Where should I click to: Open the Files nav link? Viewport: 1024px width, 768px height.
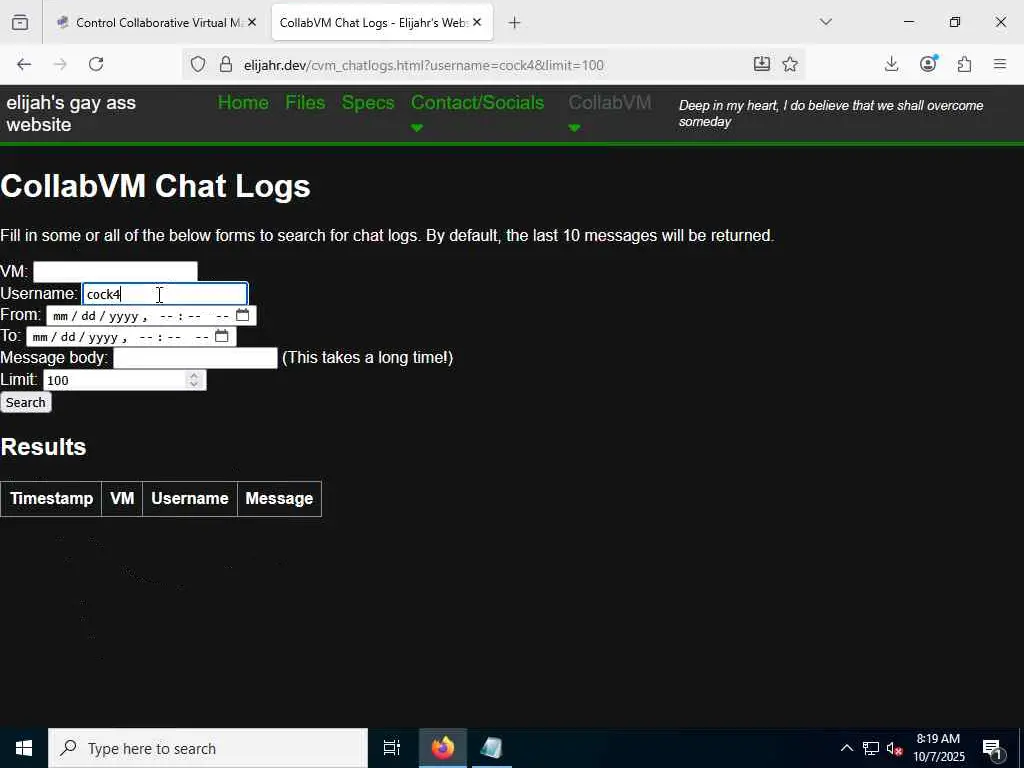[305, 103]
